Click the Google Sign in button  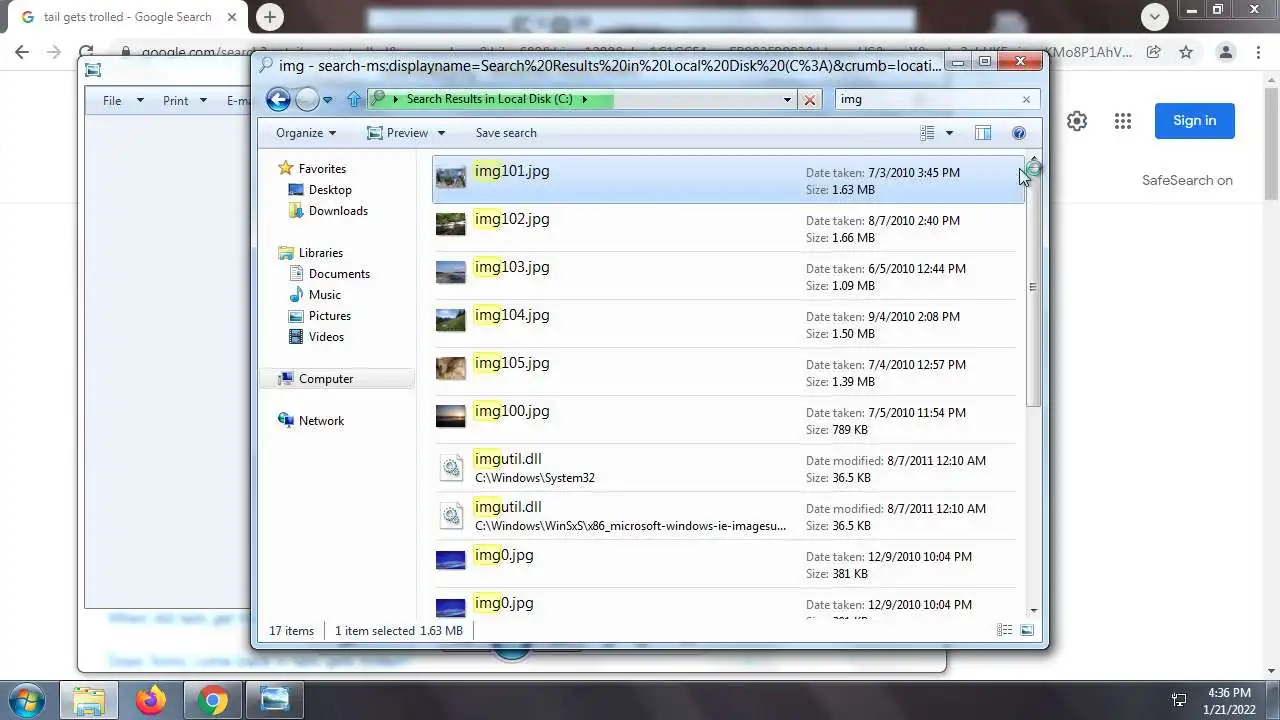tap(1195, 121)
